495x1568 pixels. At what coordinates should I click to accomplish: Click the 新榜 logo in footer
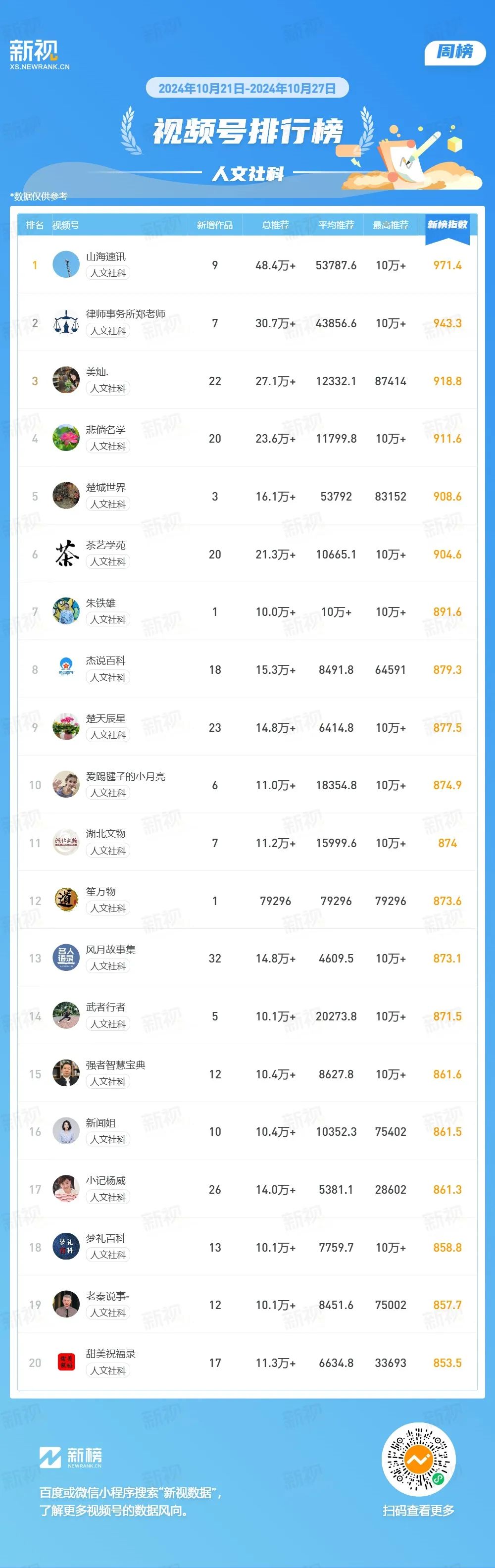tap(71, 1457)
